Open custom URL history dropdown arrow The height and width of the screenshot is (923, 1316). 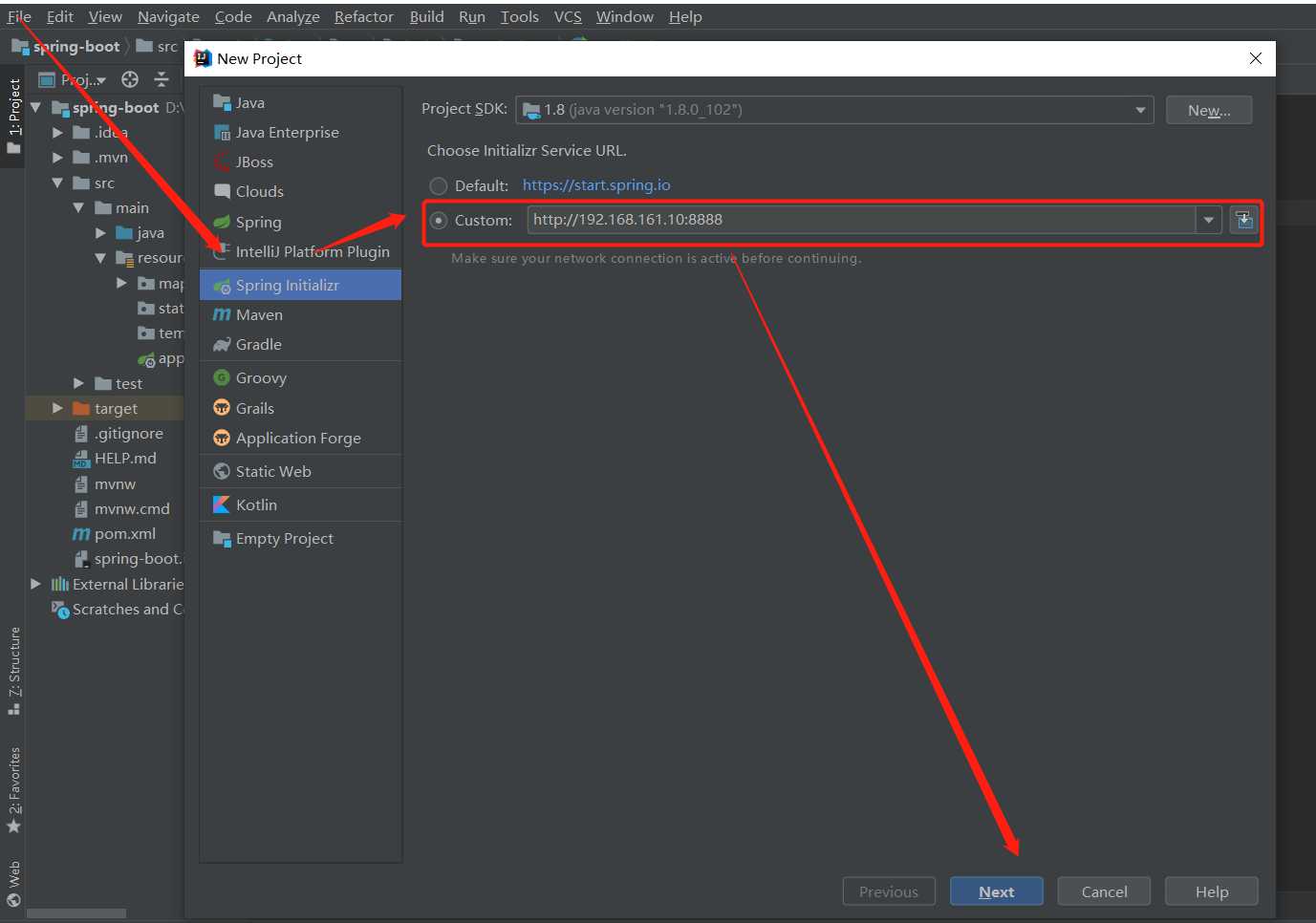pyautogui.click(x=1209, y=220)
